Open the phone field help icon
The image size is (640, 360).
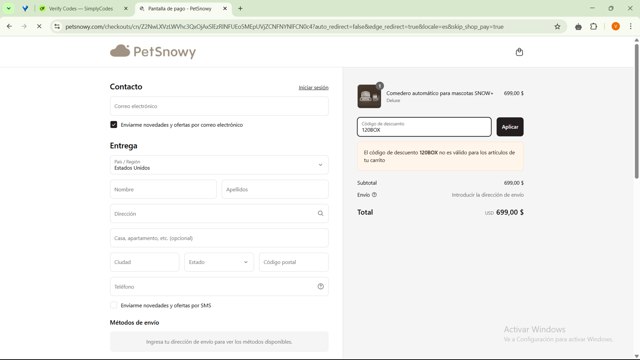(x=320, y=287)
